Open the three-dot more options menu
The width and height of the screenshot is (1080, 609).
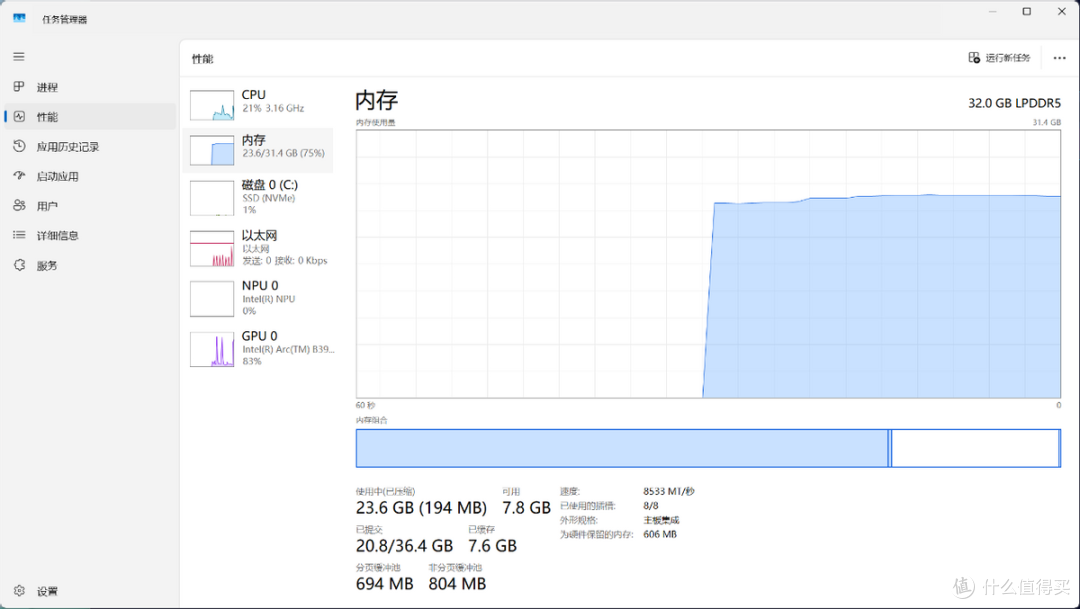coord(1059,58)
